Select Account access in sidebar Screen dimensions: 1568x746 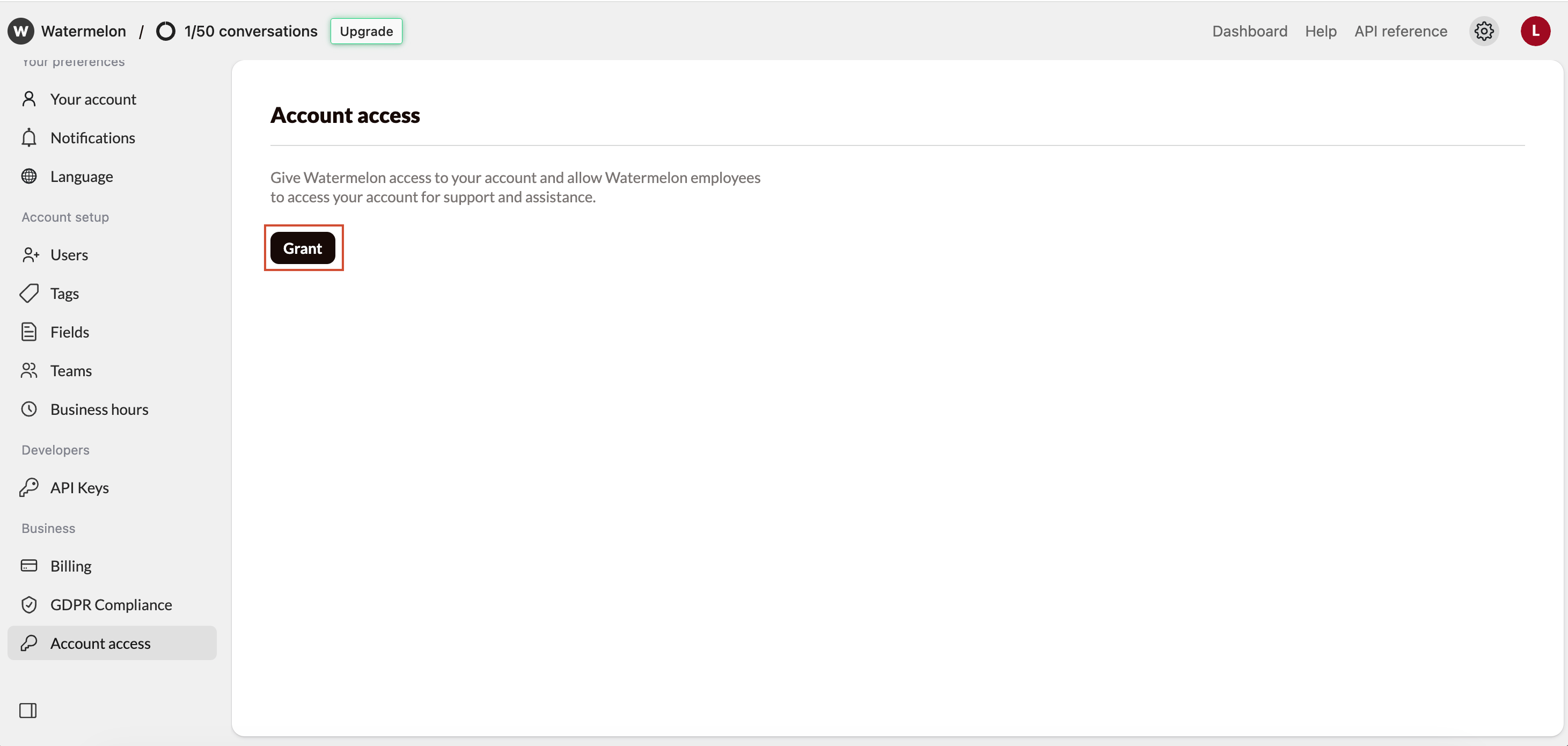(x=112, y=643)
